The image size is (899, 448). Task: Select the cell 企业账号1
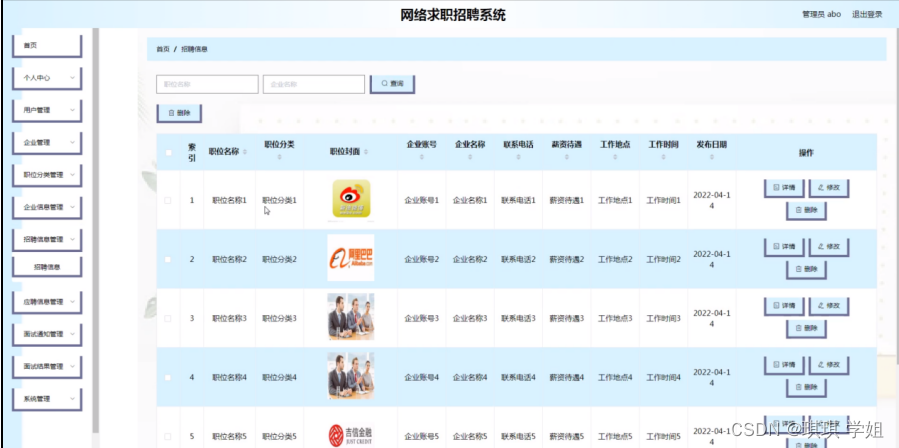point(421,201)
